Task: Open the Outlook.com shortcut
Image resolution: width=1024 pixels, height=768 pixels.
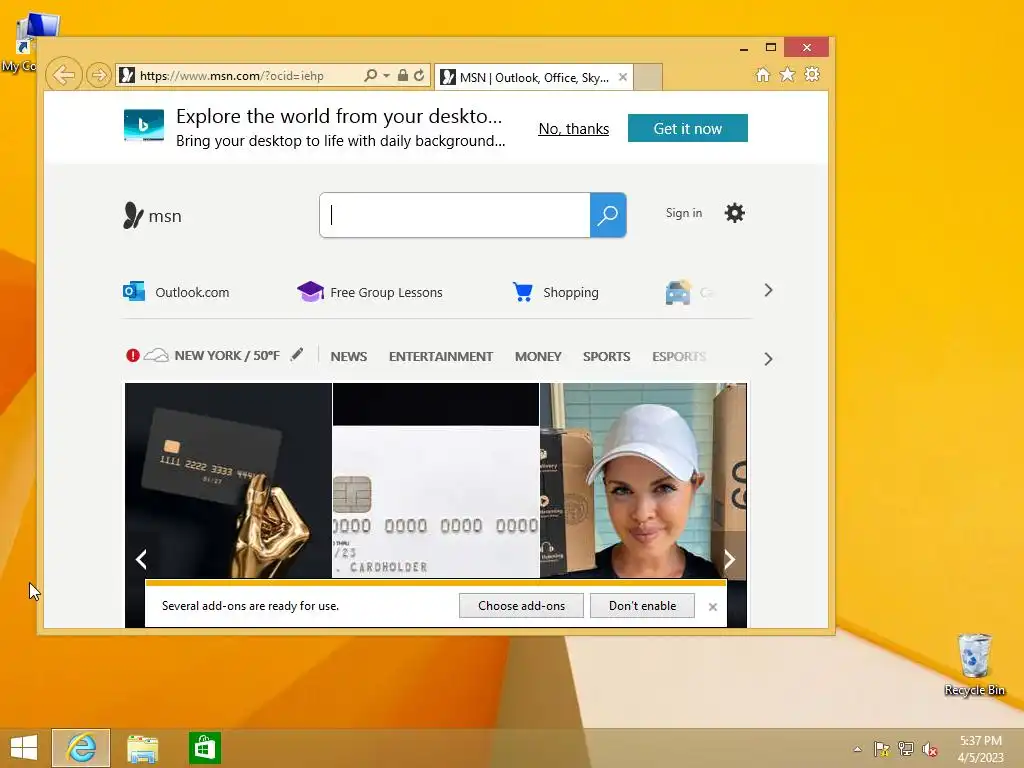Action: pos(176,291)
